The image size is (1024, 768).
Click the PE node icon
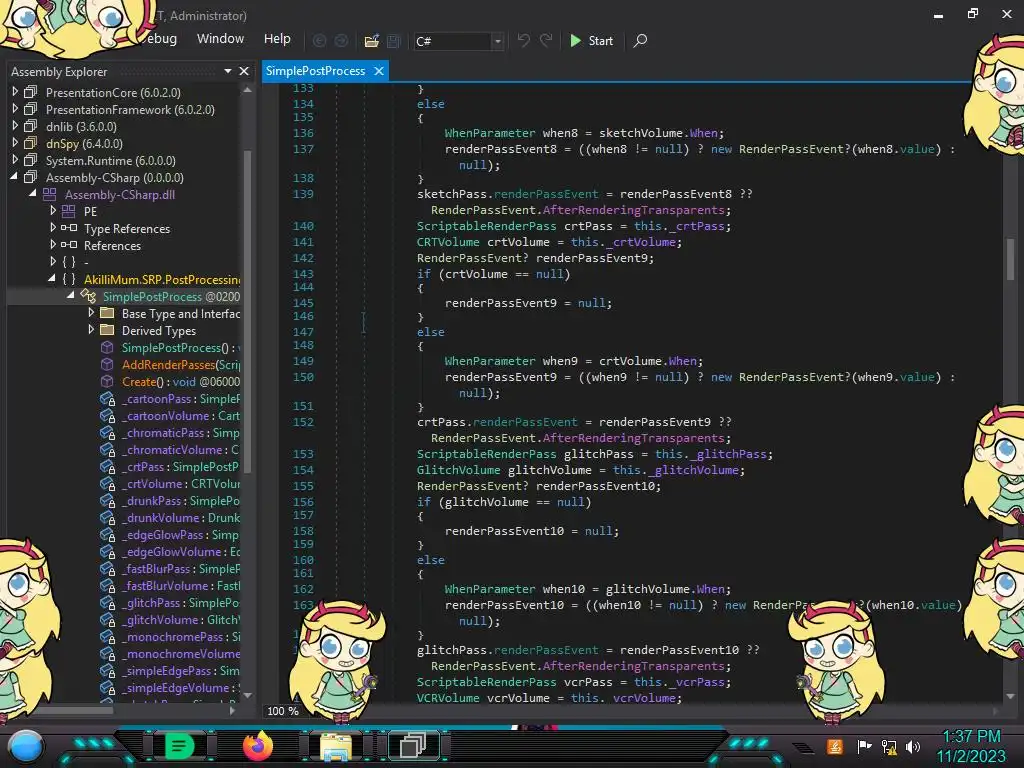coord(69,211)
